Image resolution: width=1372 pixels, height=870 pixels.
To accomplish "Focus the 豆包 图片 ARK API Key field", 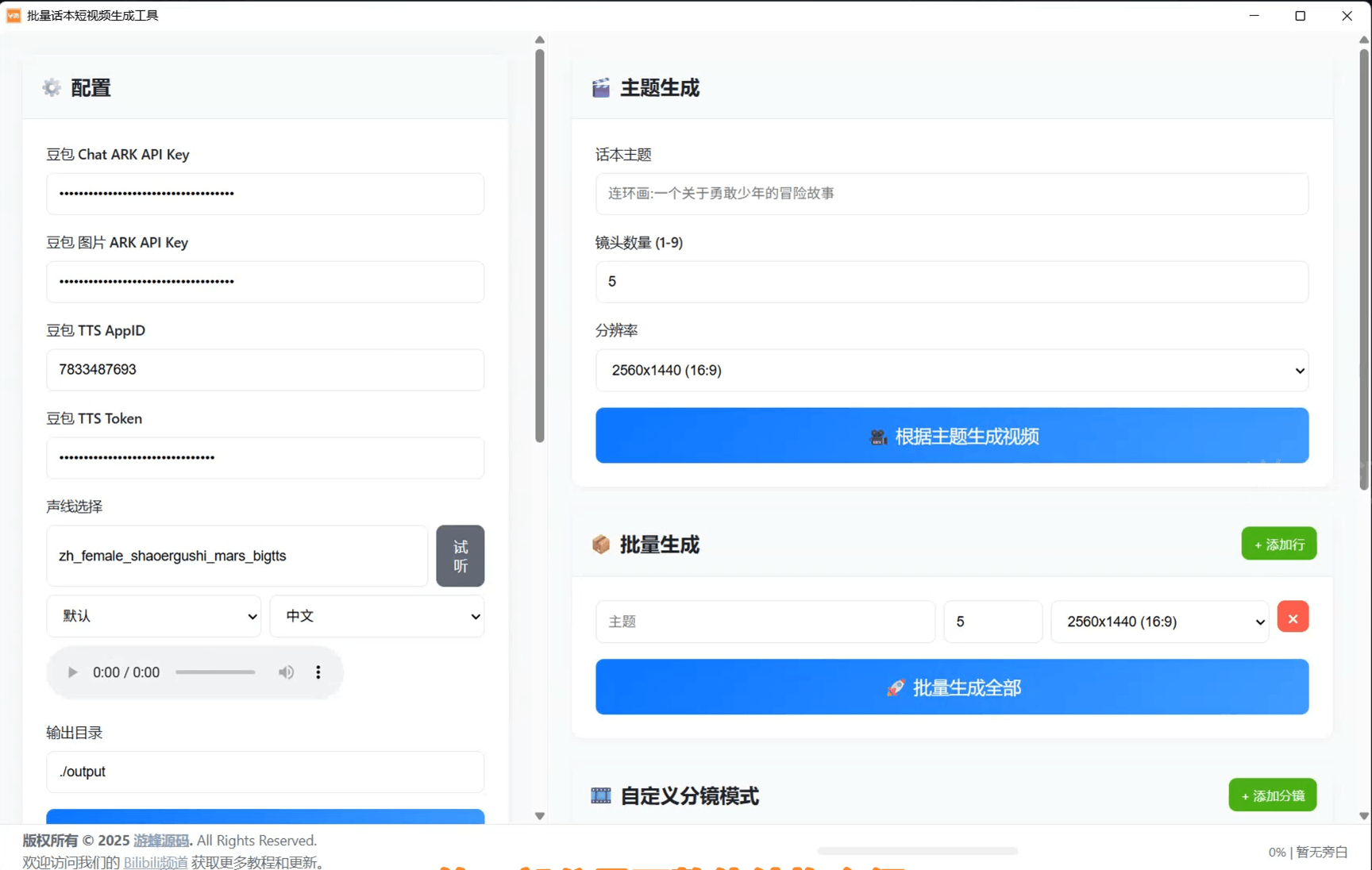I will (x=265, y=282).
